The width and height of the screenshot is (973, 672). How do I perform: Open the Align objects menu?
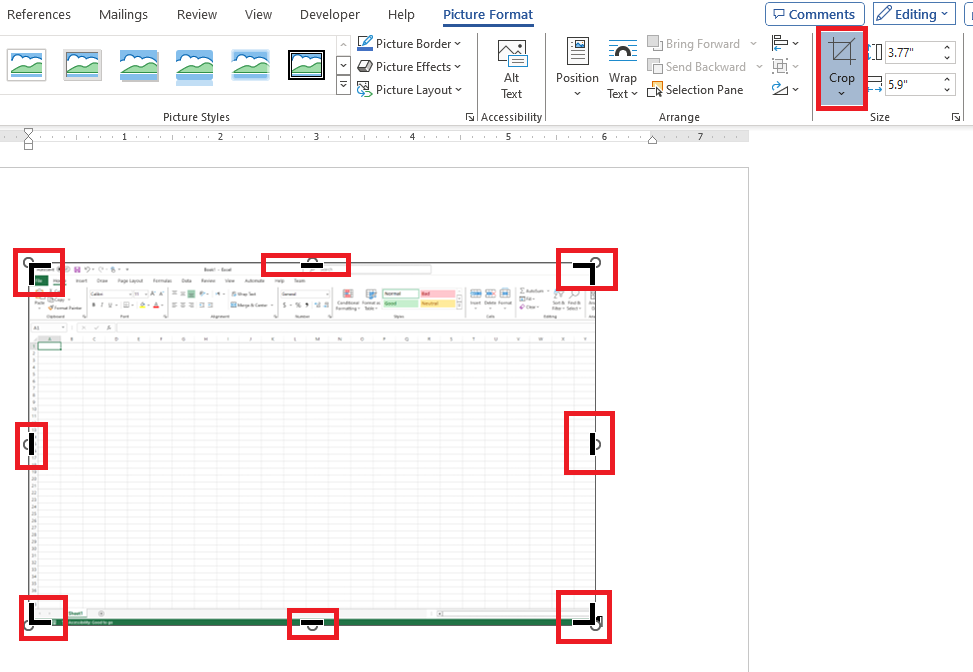[x=785, y=43]
